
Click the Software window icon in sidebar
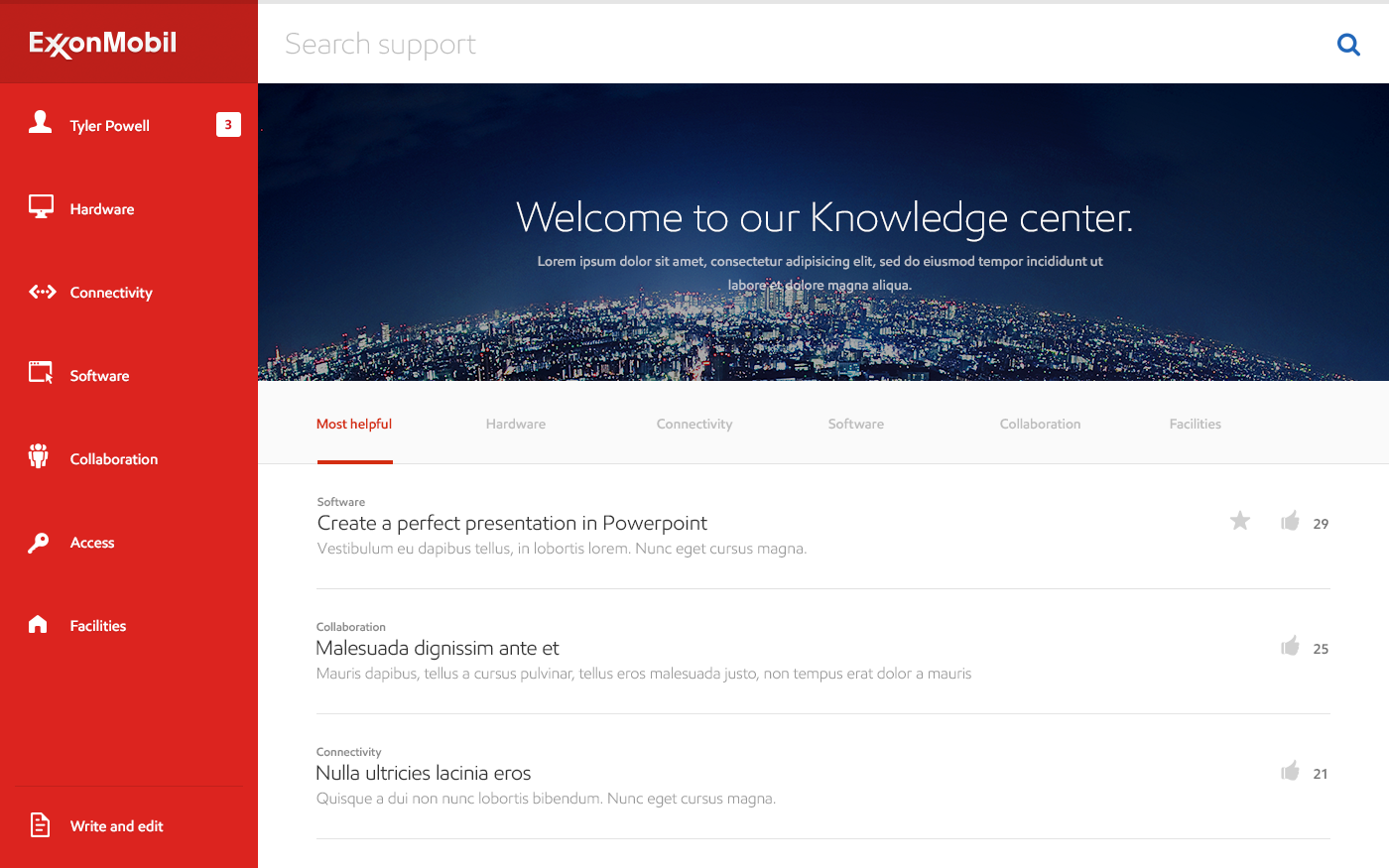[41, 372]
